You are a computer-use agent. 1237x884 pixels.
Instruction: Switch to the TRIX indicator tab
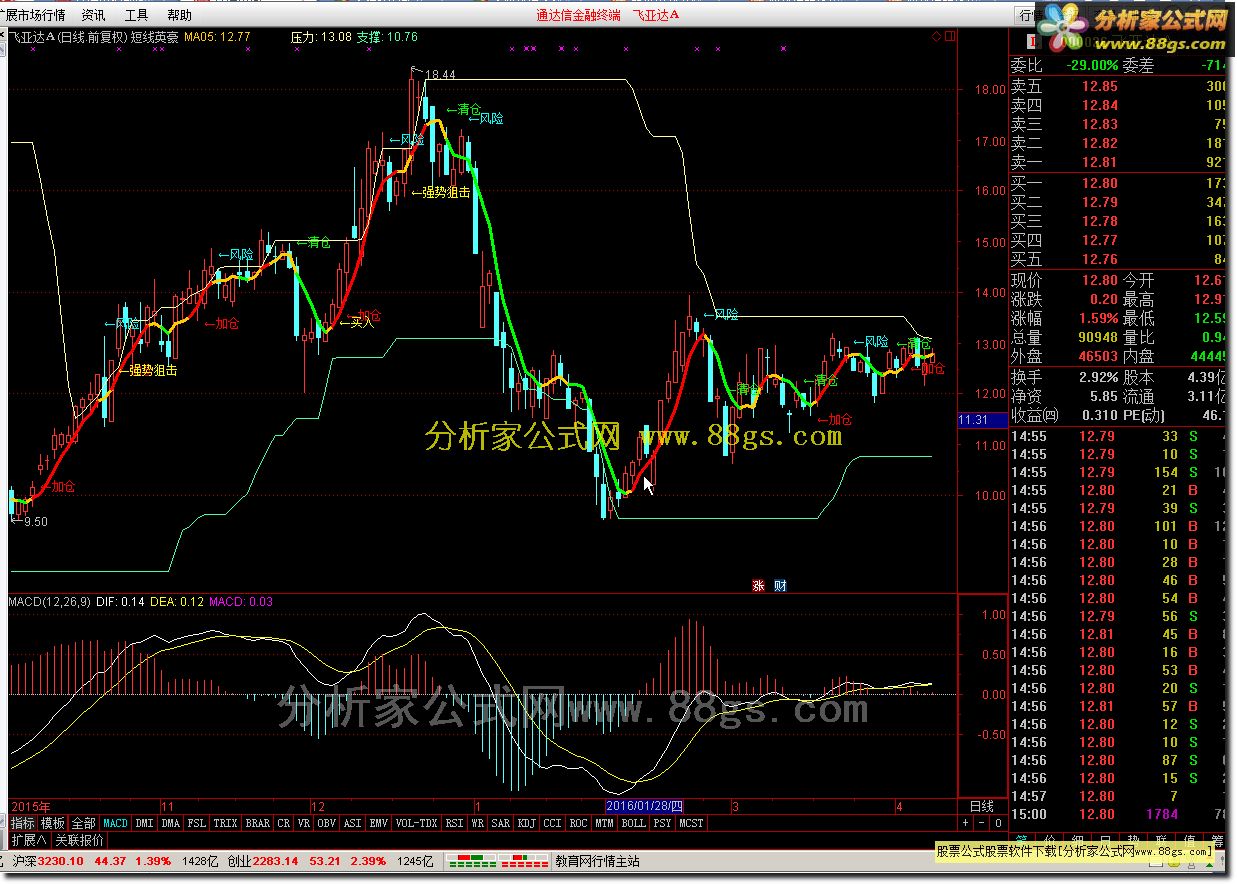coord(226,823)
